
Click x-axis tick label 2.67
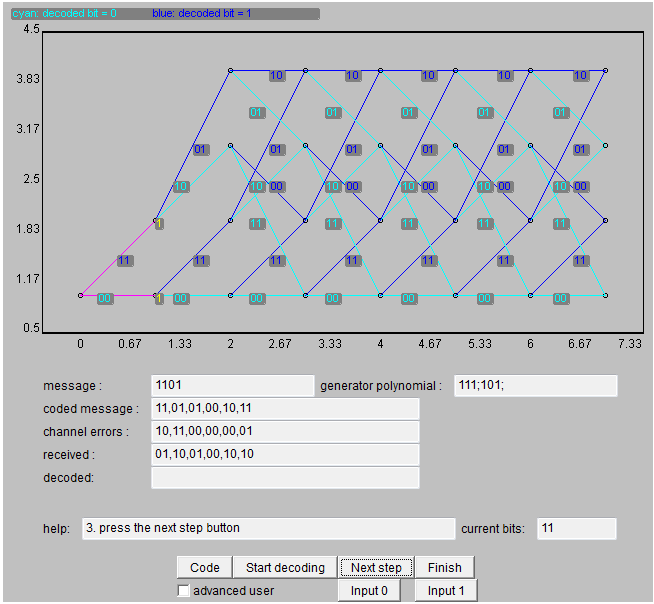point(280,344)
